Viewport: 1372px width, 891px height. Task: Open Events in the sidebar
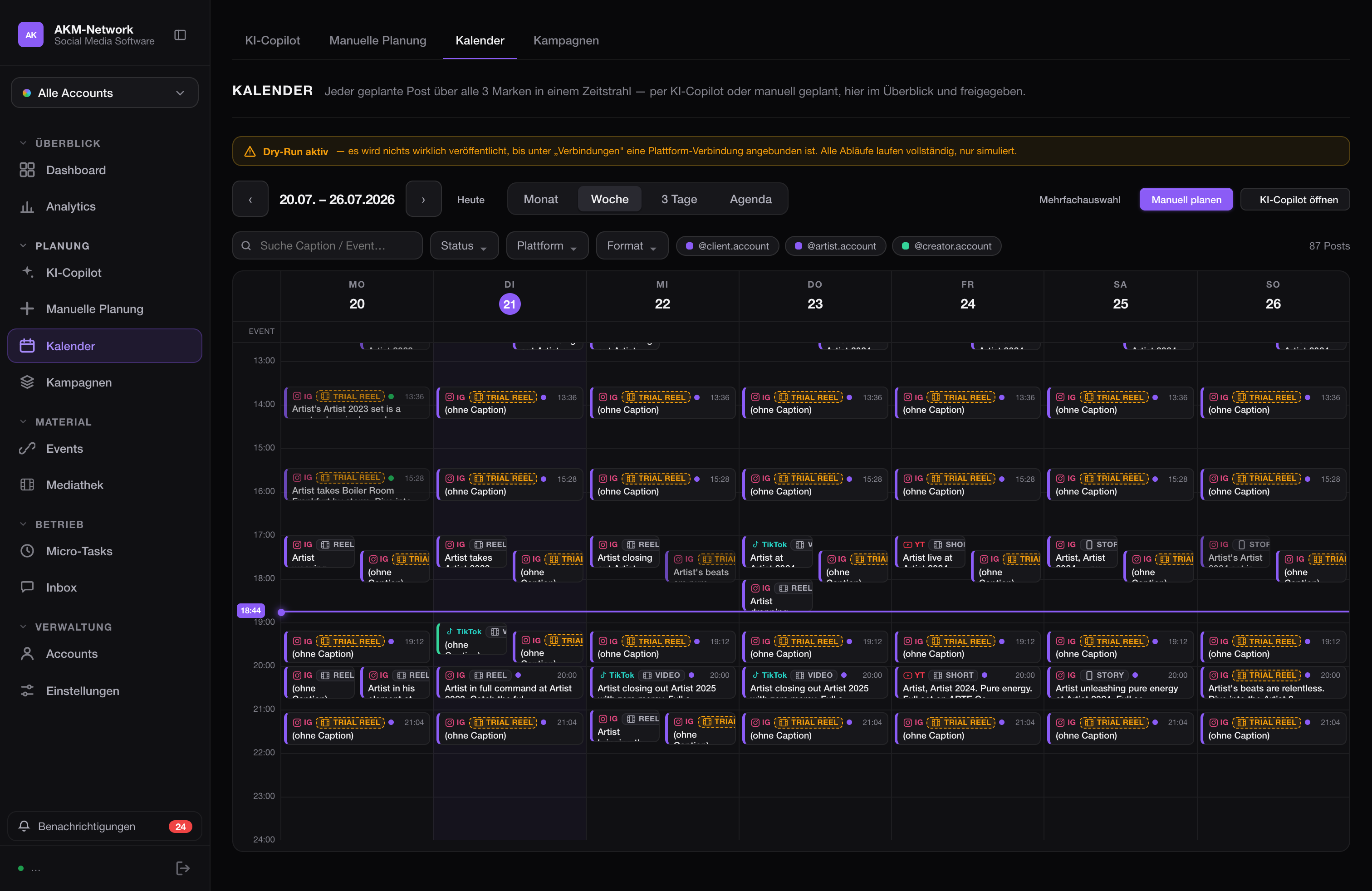(104, 448)
